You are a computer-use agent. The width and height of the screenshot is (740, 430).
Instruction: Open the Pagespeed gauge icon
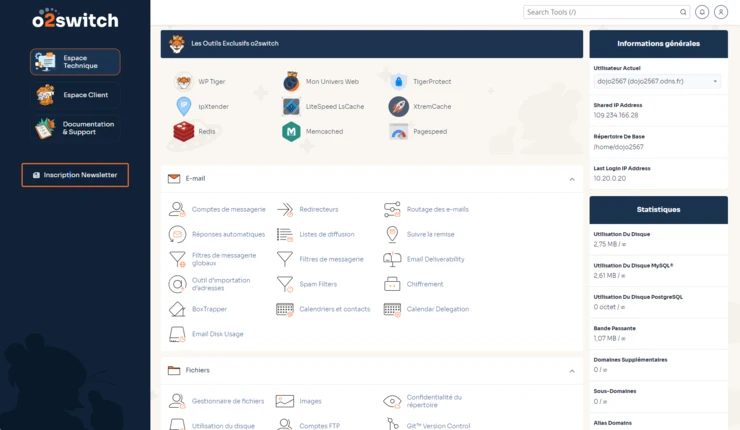[x=398, y=132]
